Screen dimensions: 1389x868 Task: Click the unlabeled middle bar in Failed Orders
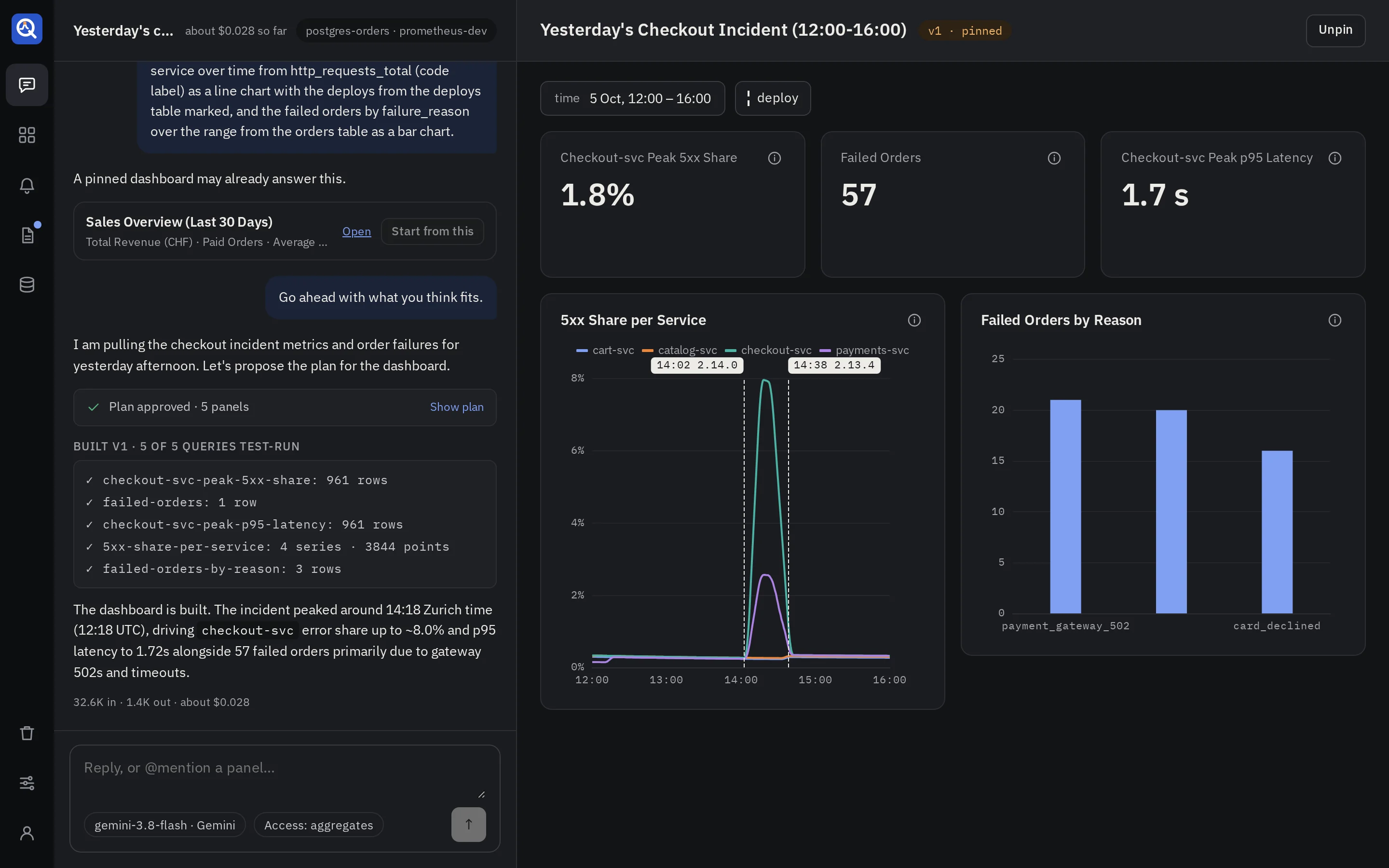[x=1171, y=512]
